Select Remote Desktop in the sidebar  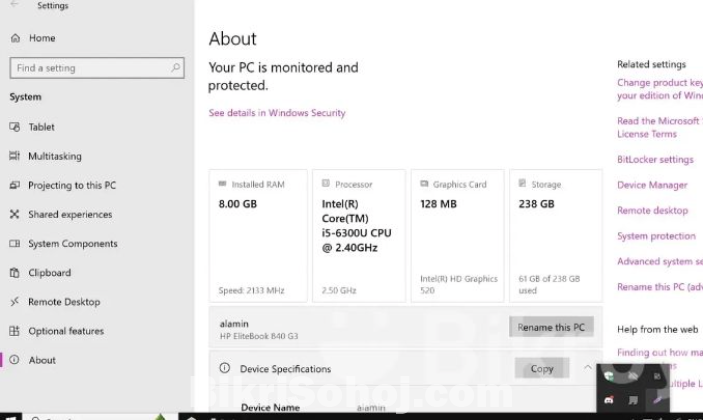[x=63, y=302]
